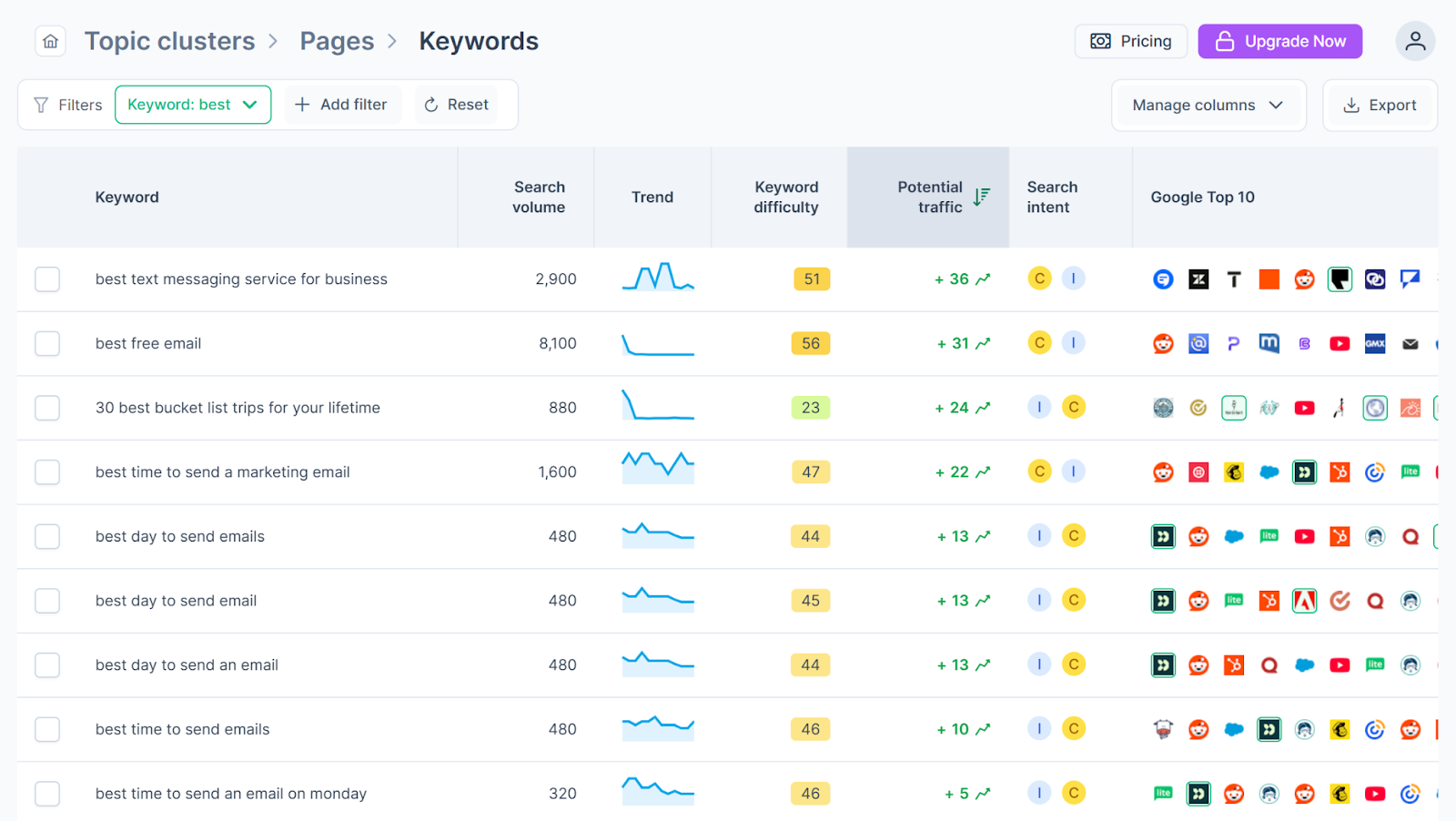Viewport: 1456px width, 821px height.
Task: Go to Topic clusters breadcrumb
Action: click(169, 41)
